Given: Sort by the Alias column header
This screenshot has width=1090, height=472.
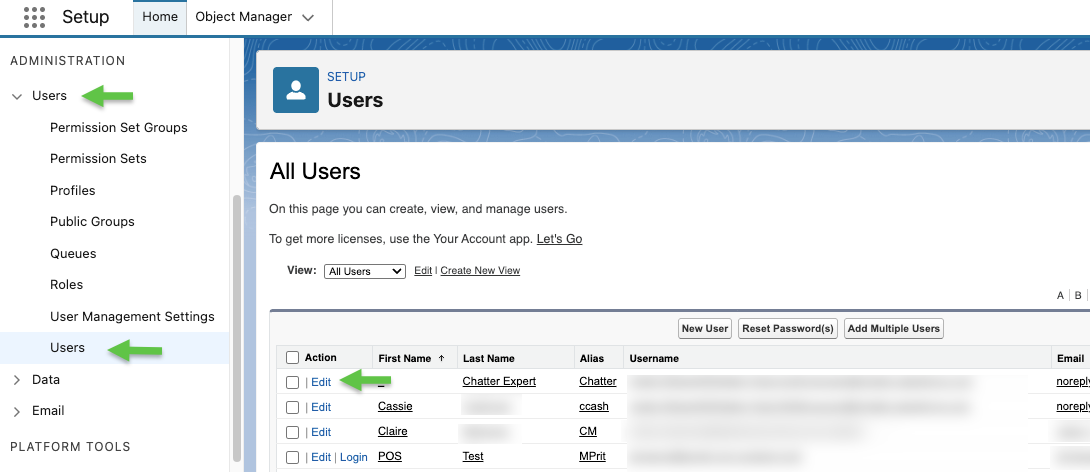Looking at the screenshot, I should tap(592, 359).
